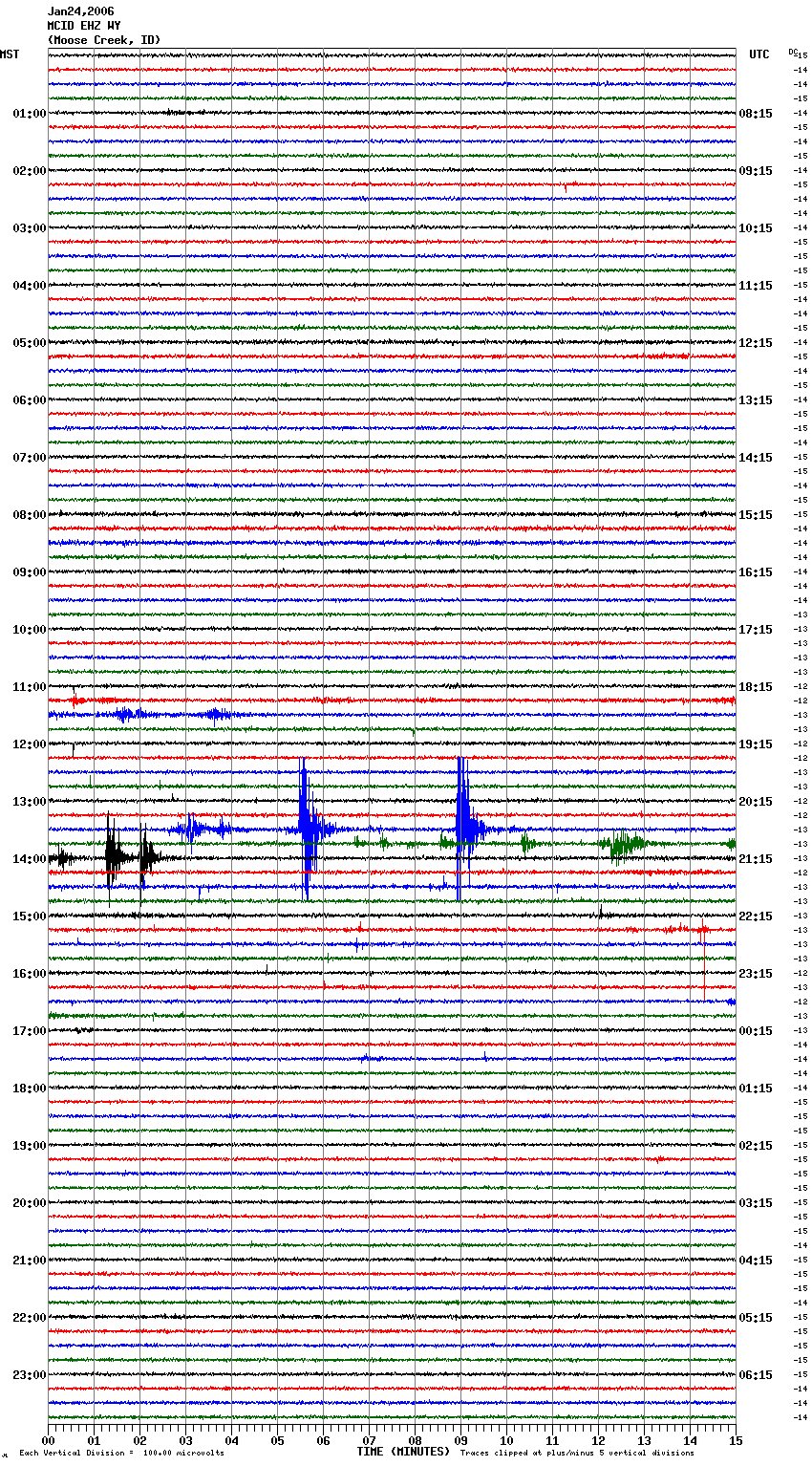Viewport: 812px width, 1466px height.
Task: Click the 09:15 UTC time label
Action: tap(756, 171)
